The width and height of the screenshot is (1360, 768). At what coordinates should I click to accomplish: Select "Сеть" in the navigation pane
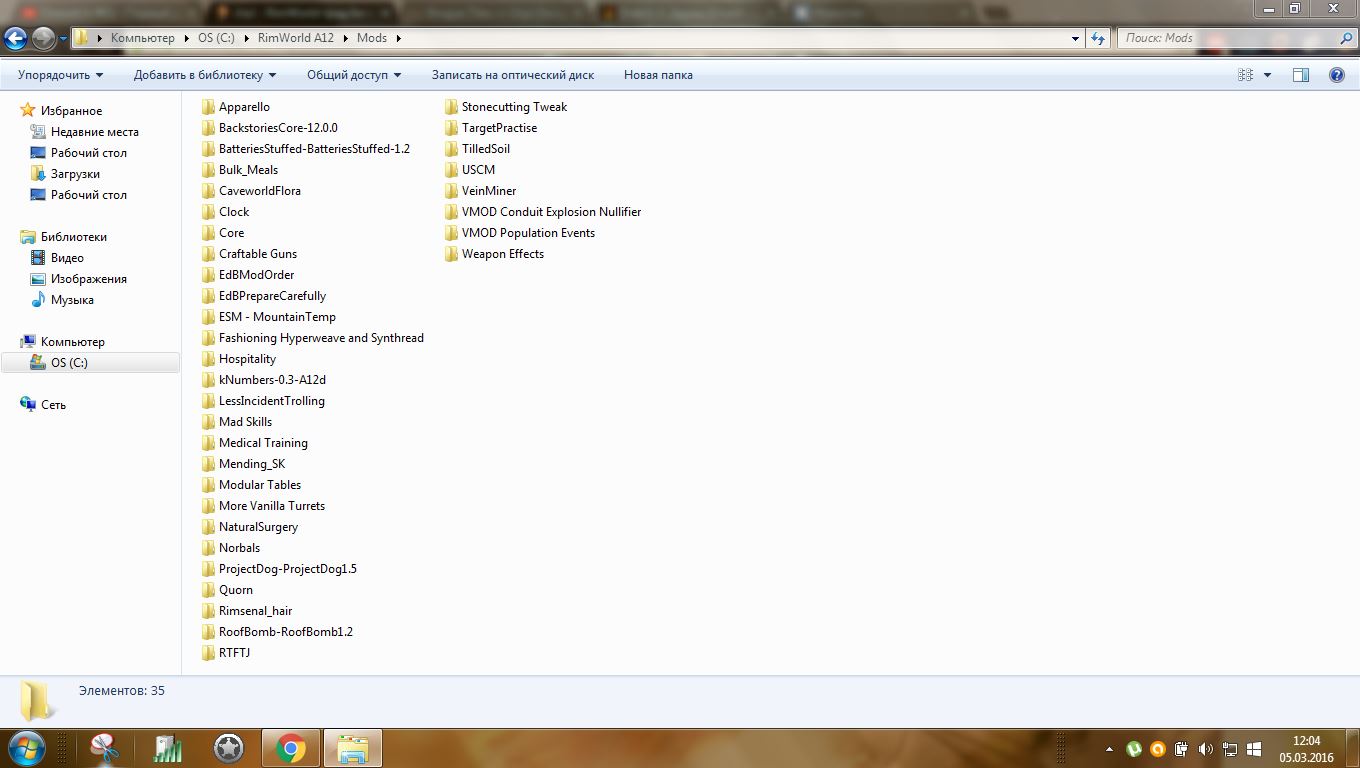point(53,405)
